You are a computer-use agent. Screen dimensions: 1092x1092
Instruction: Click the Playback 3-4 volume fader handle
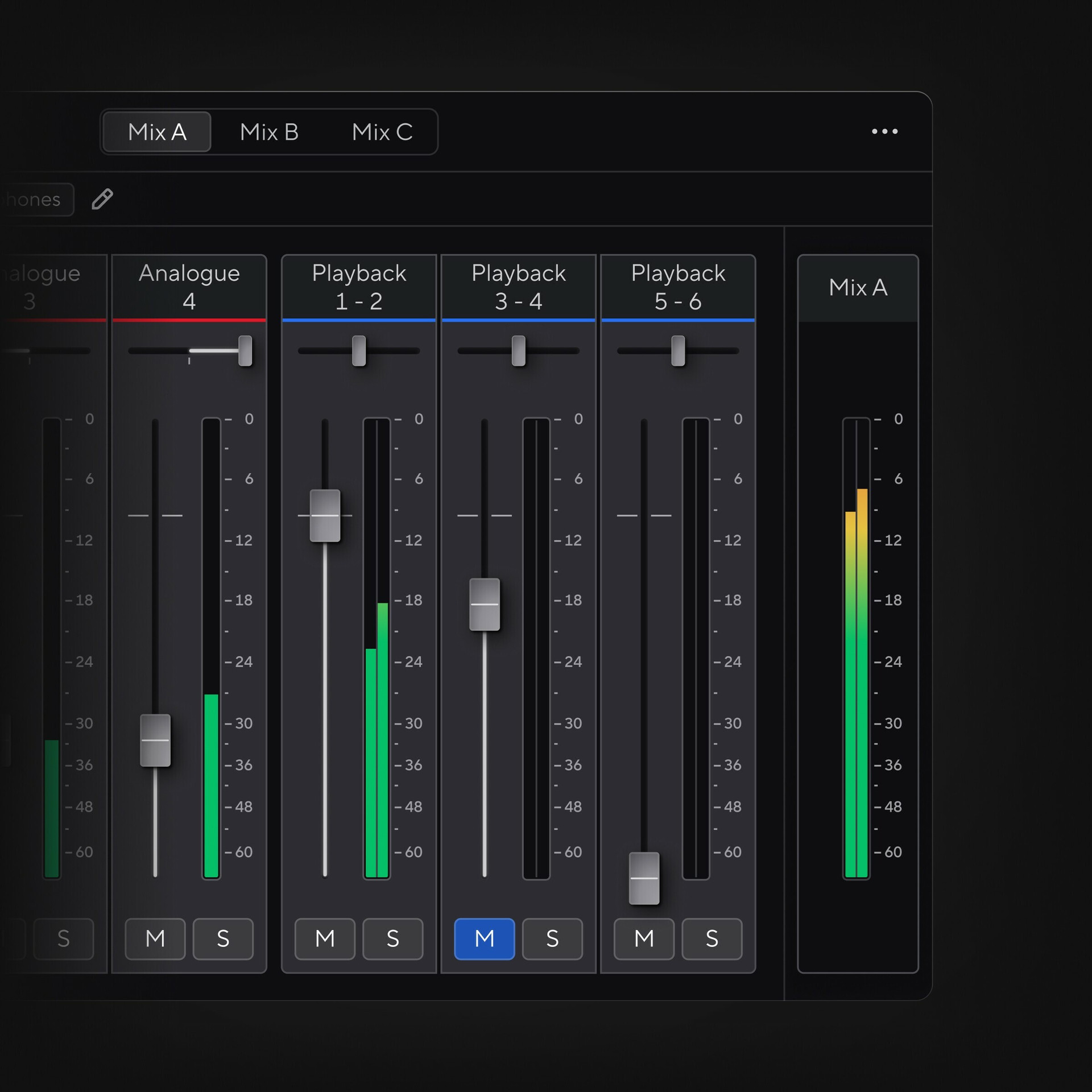484,604
